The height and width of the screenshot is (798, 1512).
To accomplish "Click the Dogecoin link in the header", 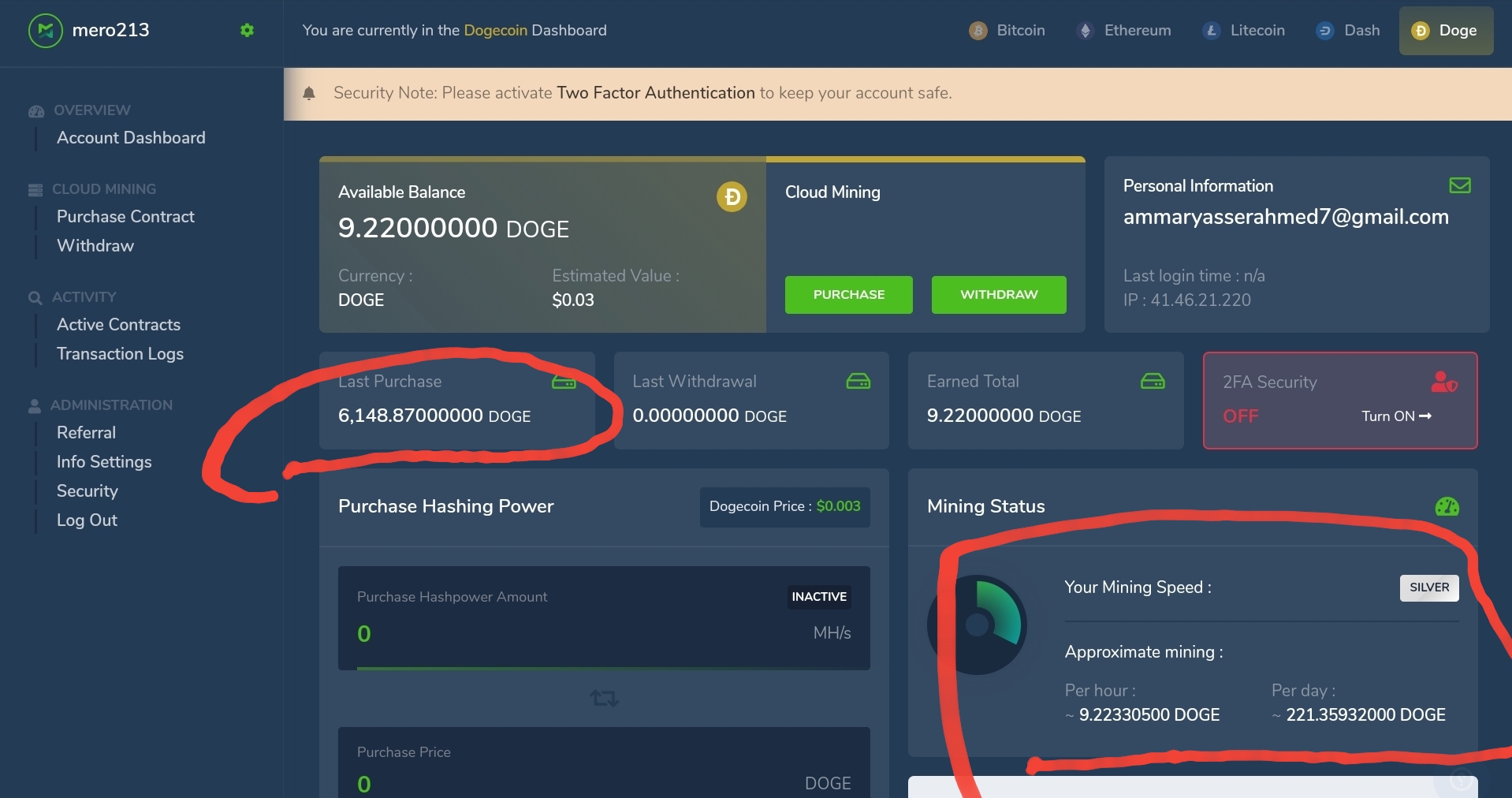I will click(495, 31).
